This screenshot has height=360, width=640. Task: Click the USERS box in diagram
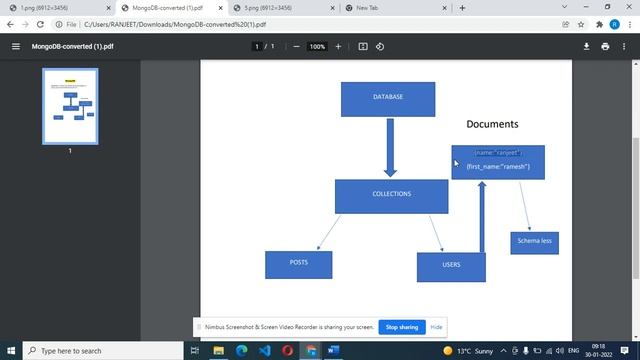click(x=451, y=267)
